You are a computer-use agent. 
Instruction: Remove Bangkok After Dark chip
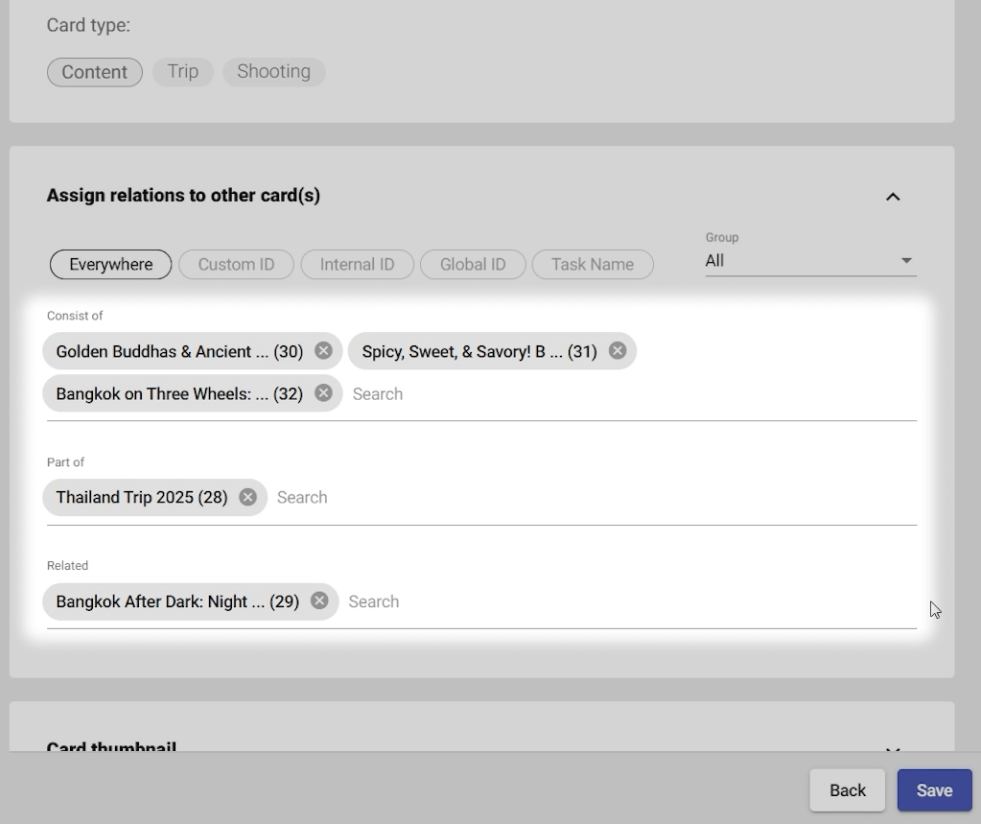pyautogui.click(x=319, y=601)
